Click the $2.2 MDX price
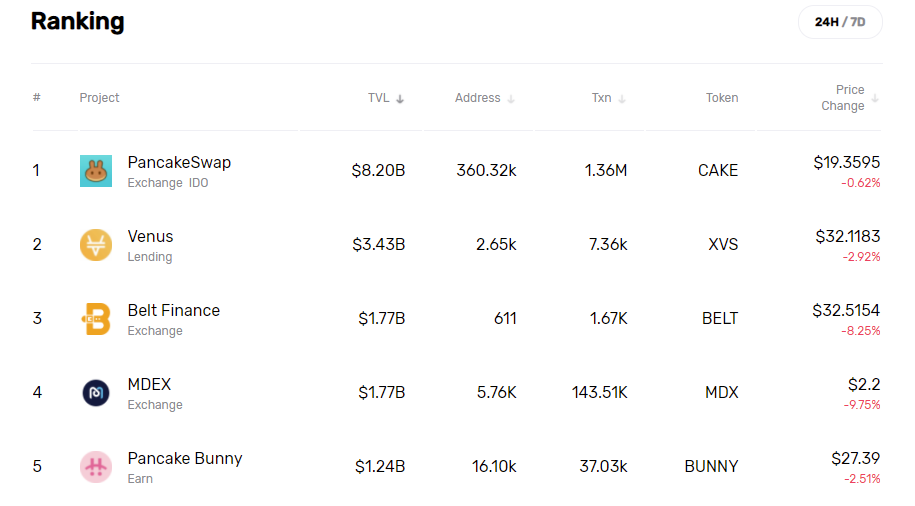This screenshot has width=915, height=506. (864, 385)
